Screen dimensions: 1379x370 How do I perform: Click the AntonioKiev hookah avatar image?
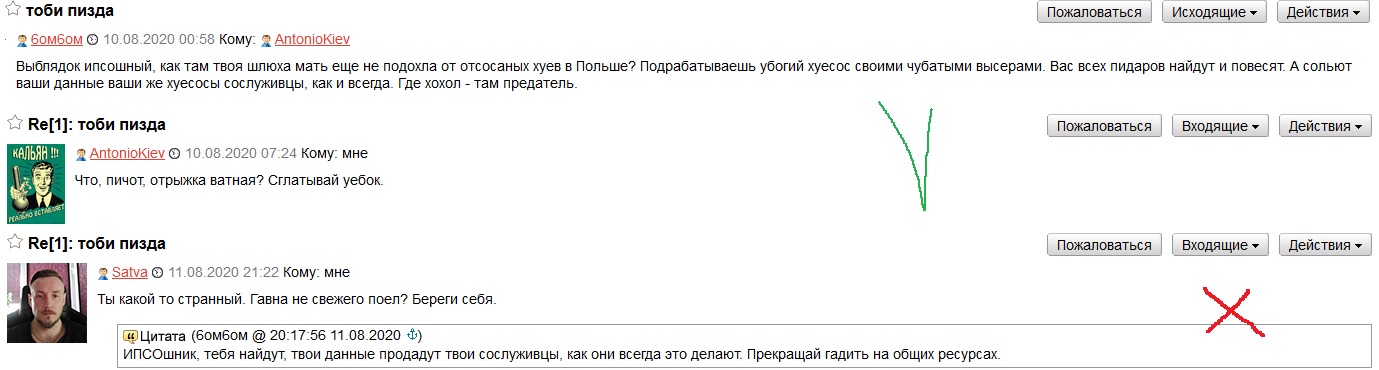(x=37, y=184)
